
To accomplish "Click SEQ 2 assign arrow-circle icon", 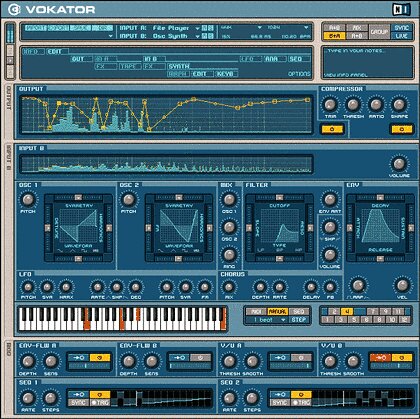I will point(280,395).
